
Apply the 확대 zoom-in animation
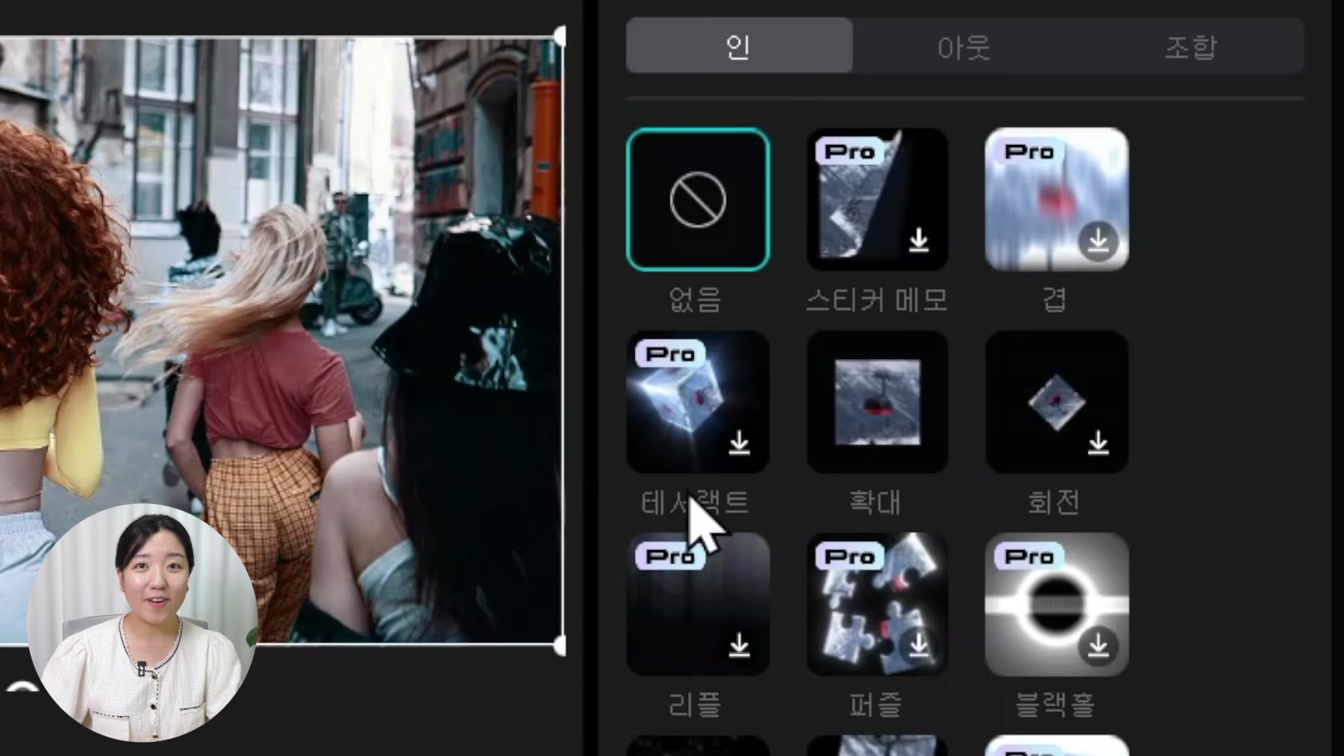(x=877, y=402)
